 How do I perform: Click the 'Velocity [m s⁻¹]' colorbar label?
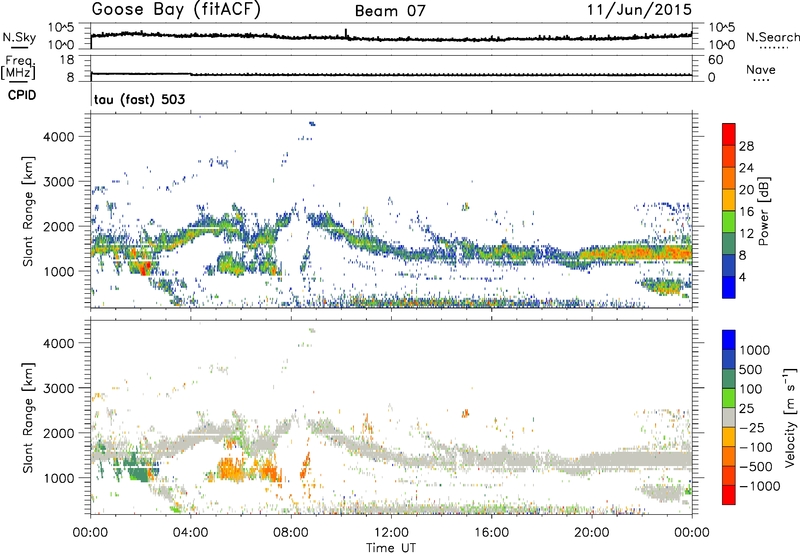coord(790,417)
